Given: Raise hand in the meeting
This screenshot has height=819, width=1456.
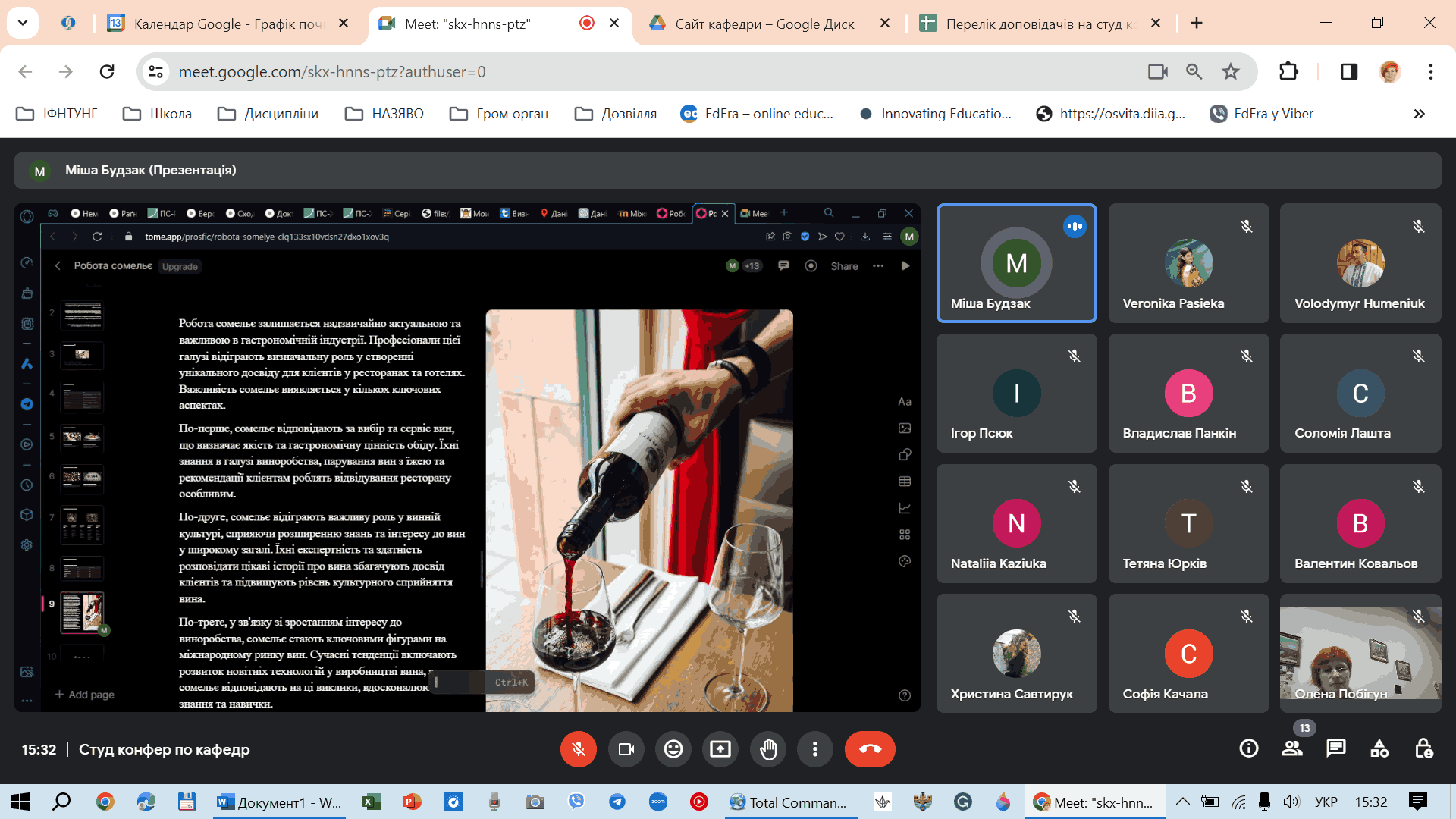Looking at the screenshot, I should coord(768,749).
